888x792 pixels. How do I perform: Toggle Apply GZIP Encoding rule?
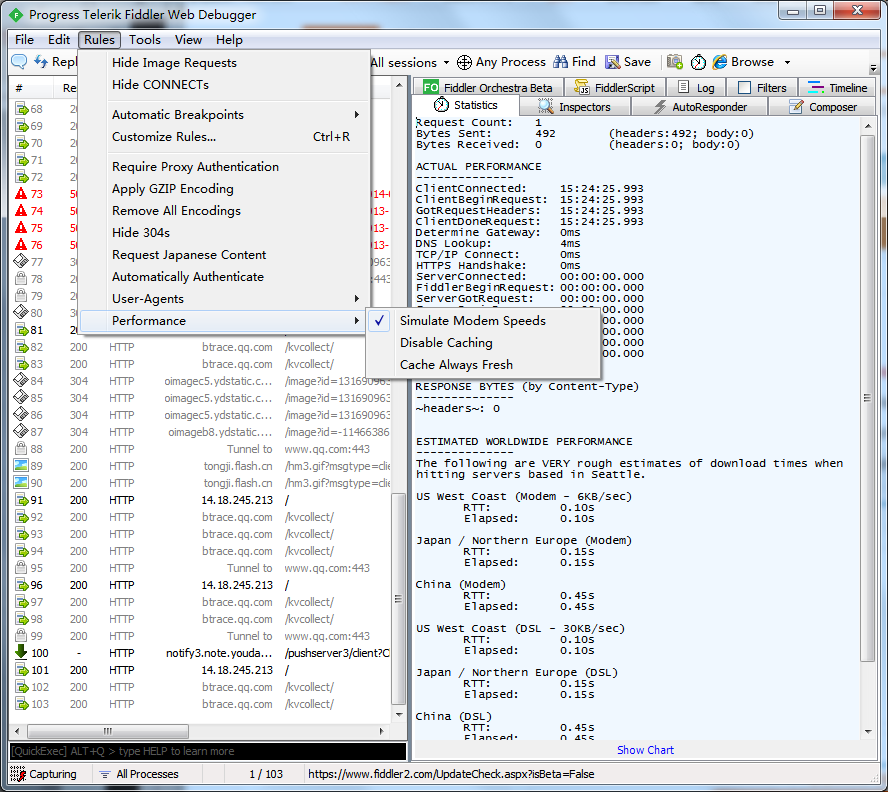tap(223, 189)
